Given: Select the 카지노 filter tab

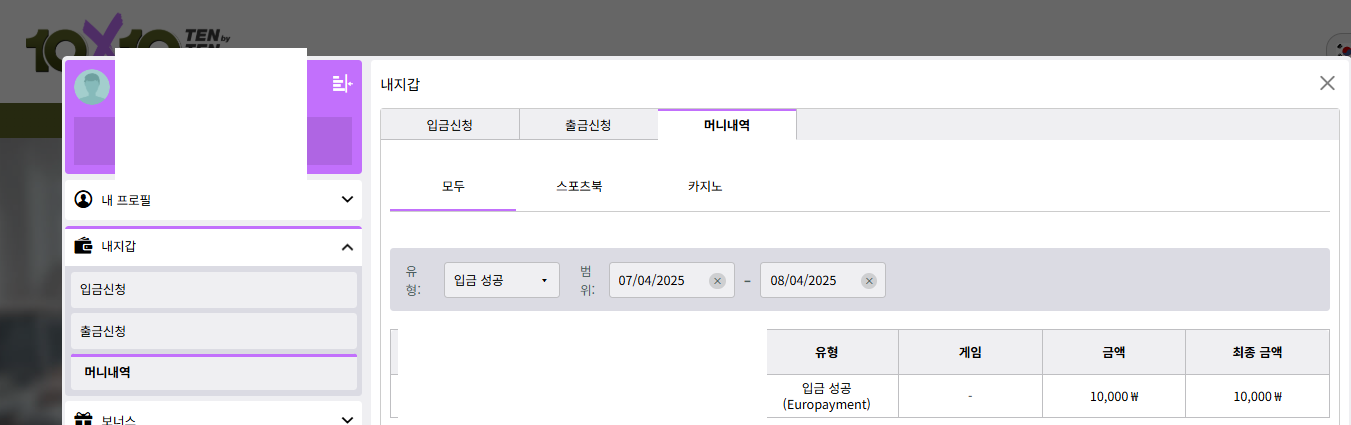Looking at the screenshot, I should (x=705, y=187).
